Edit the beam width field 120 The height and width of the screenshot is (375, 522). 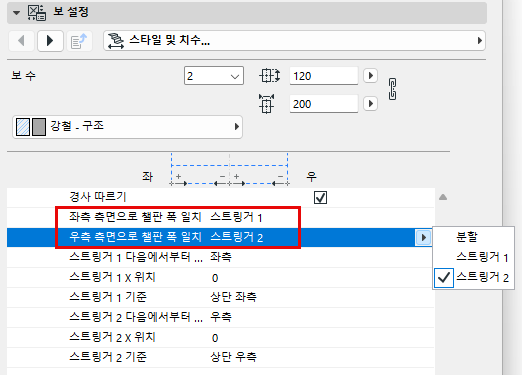click(324, 76)
